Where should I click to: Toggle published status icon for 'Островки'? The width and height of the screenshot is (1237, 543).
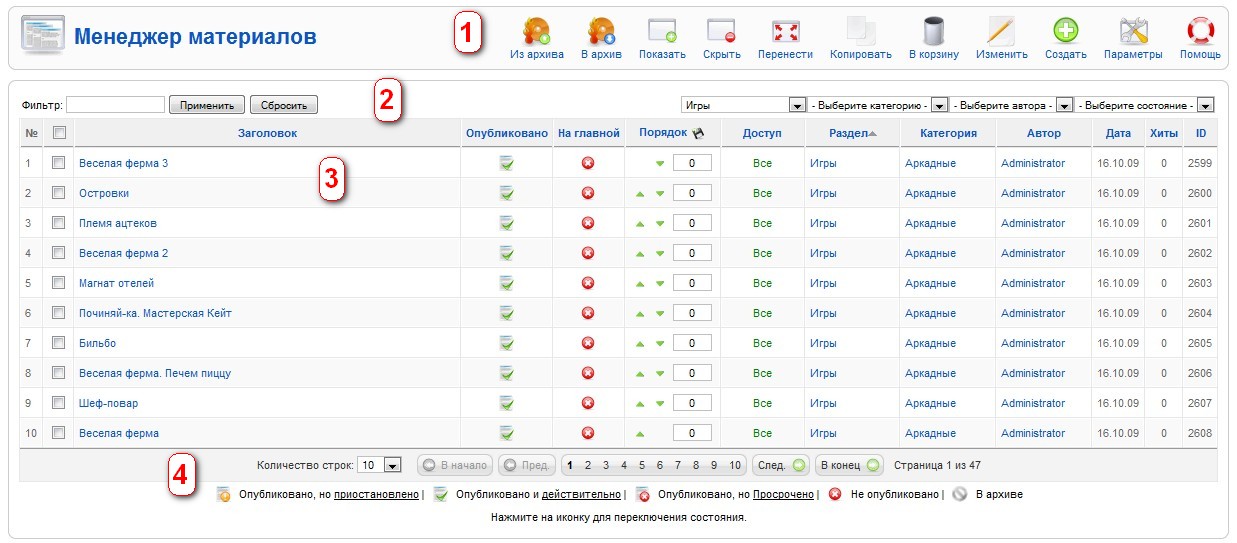pyautogui.click(x=507, y=193)
